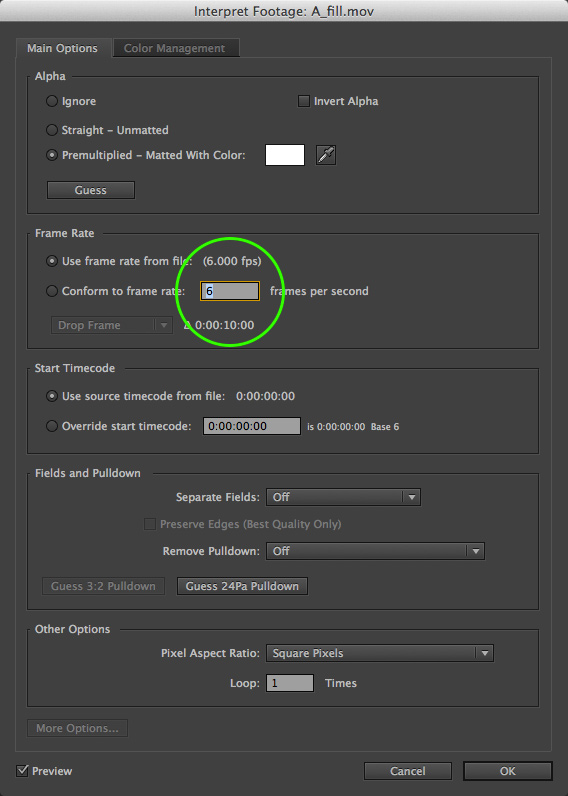Select Conform to frame rate option
Viewport: 568px width, 796px height.
pos(52,291)
